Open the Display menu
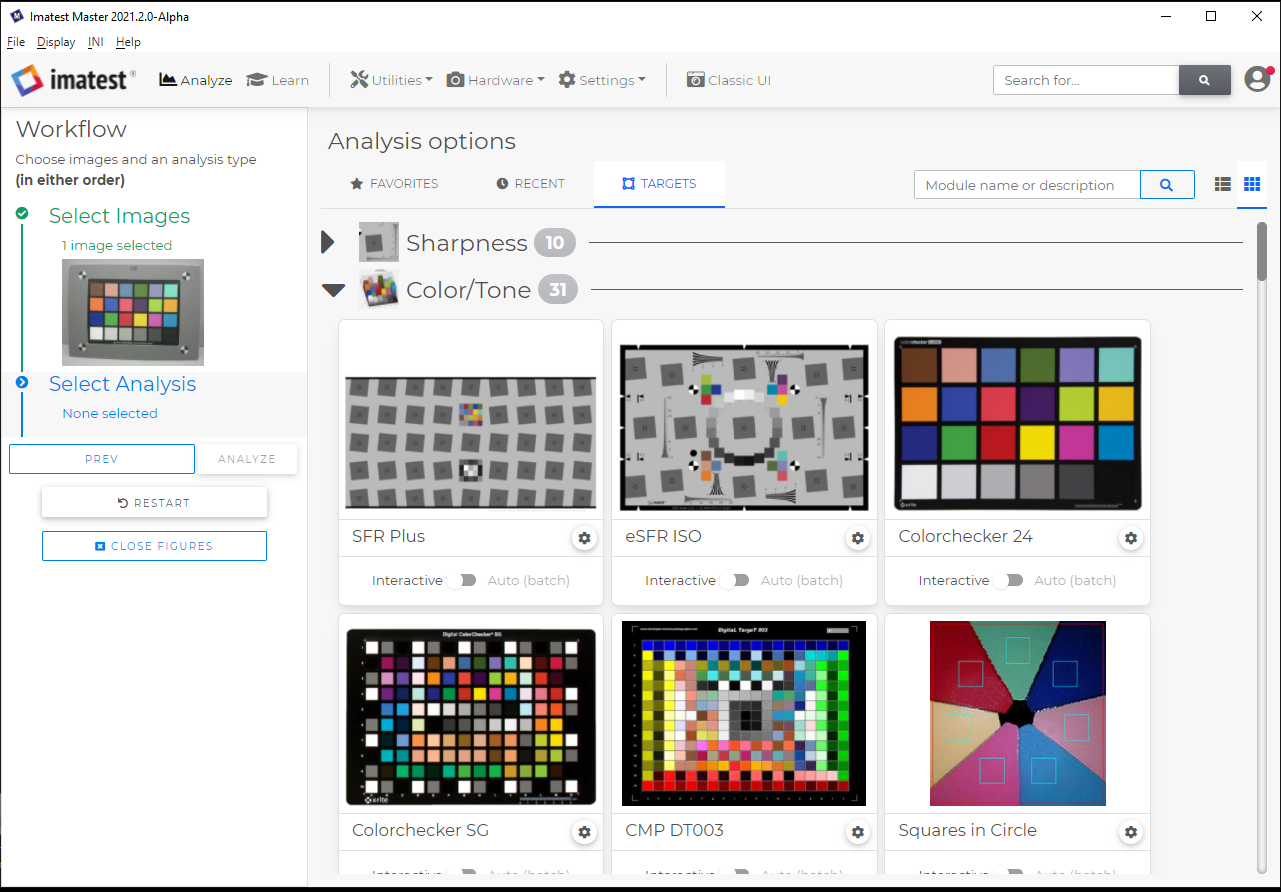The width and height of the screenshot is (1281, 892). [x=56, y=42]
